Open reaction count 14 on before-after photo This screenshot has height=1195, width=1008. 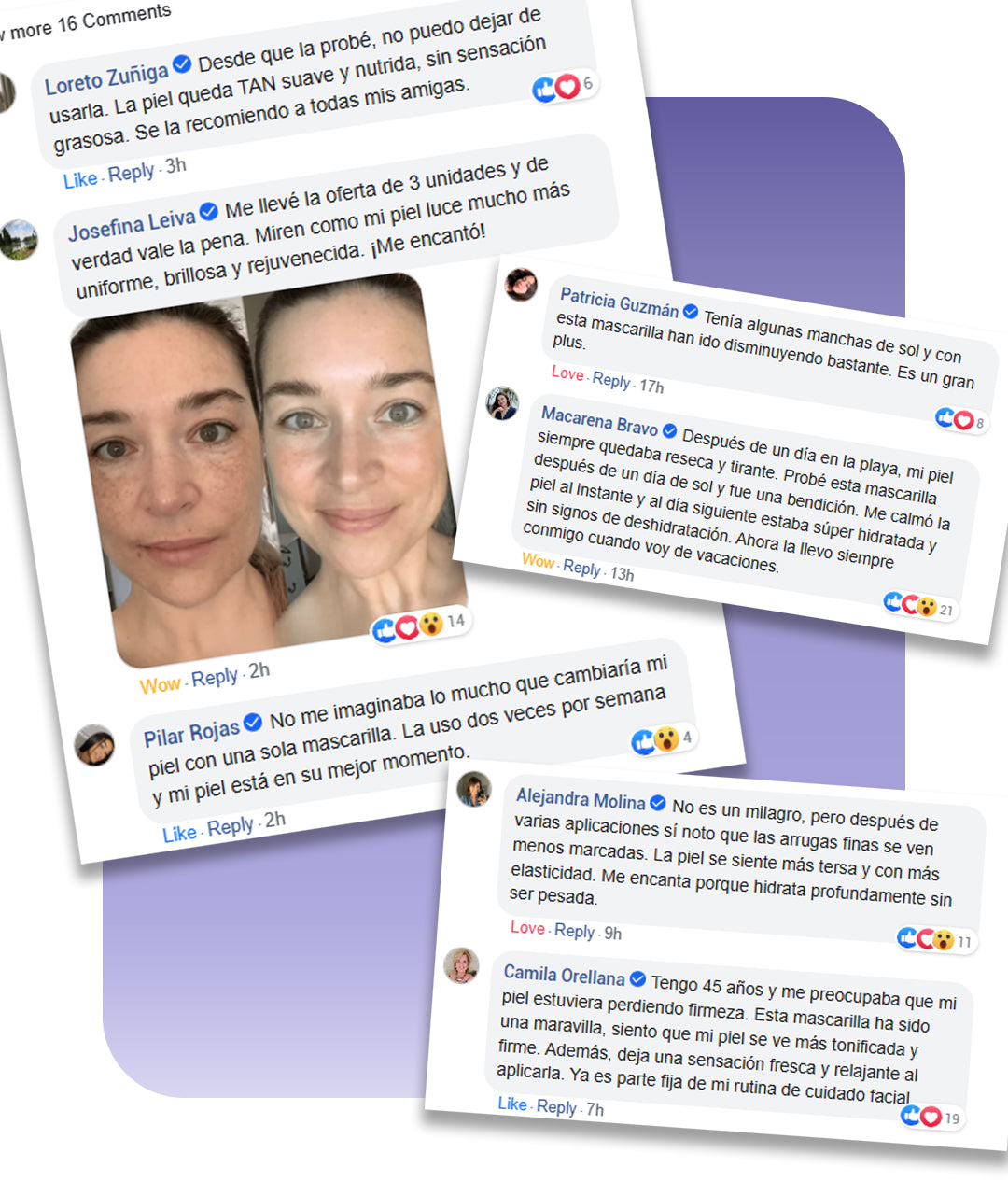pos(419,626)
